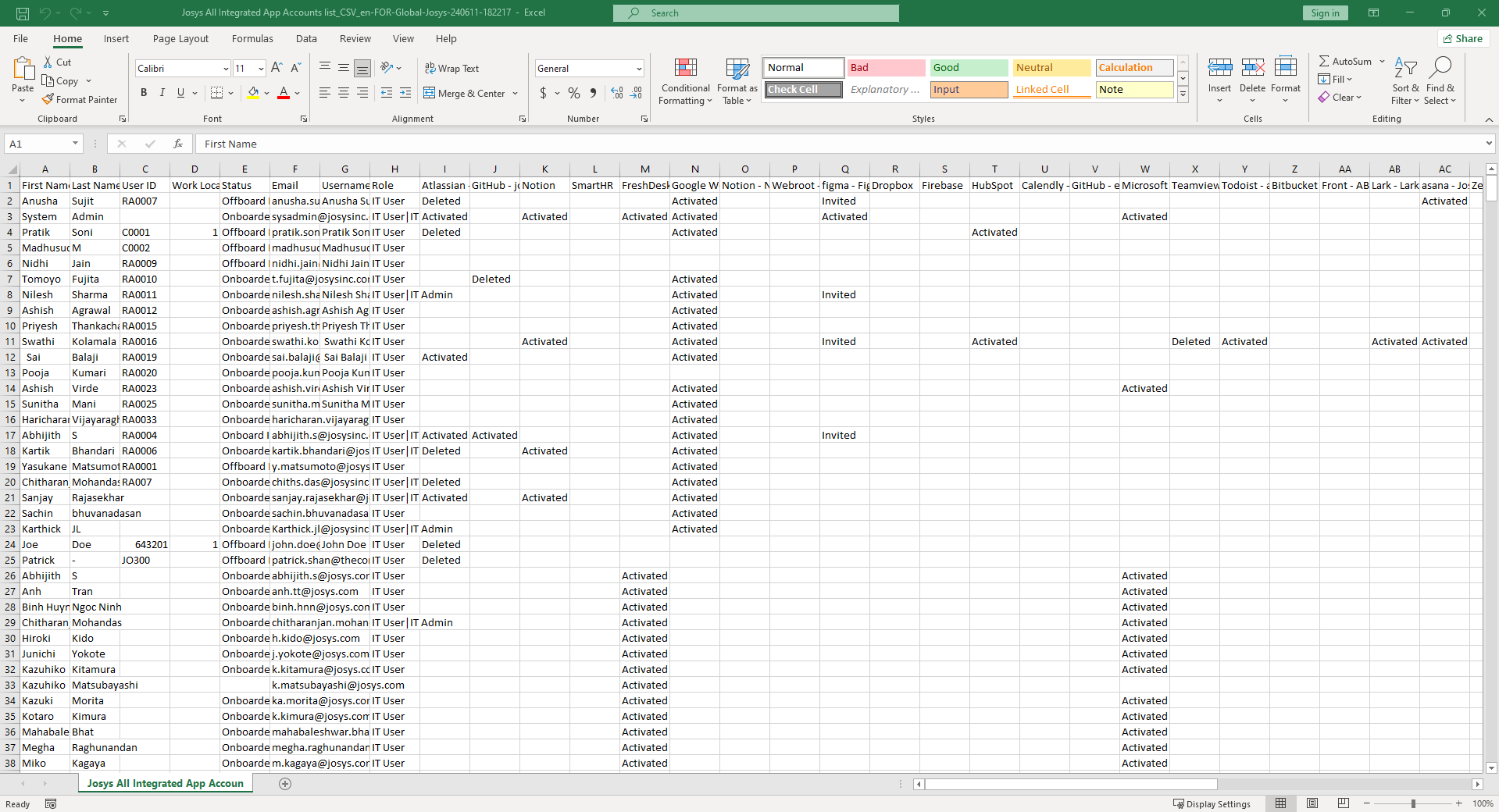The width and height of the screenshot is (1499, 812).
Task: Click the Search box in title bar
Action: coord(755,12)
